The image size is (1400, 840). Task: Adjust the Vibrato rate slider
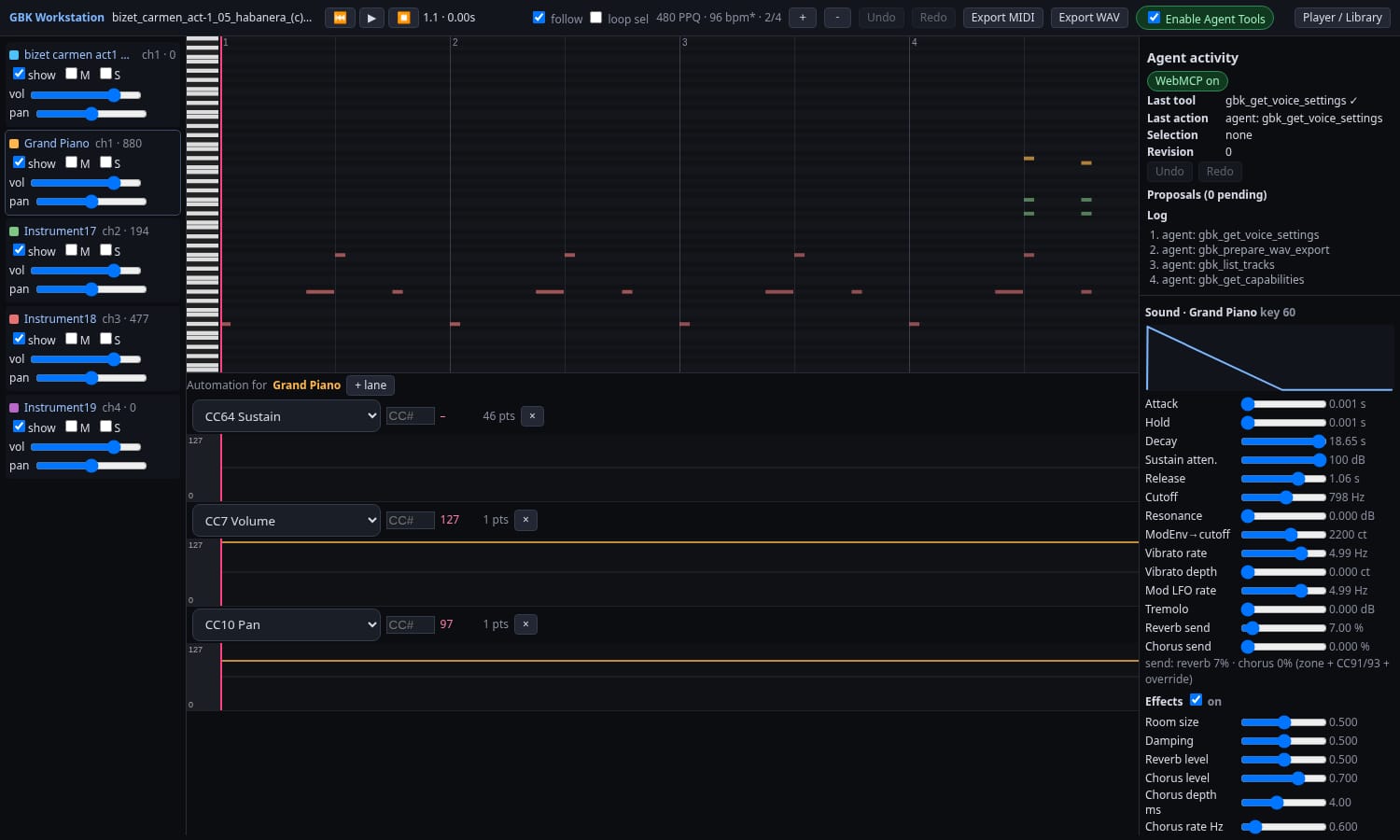pyautogui.click(x=1283, y=553)
